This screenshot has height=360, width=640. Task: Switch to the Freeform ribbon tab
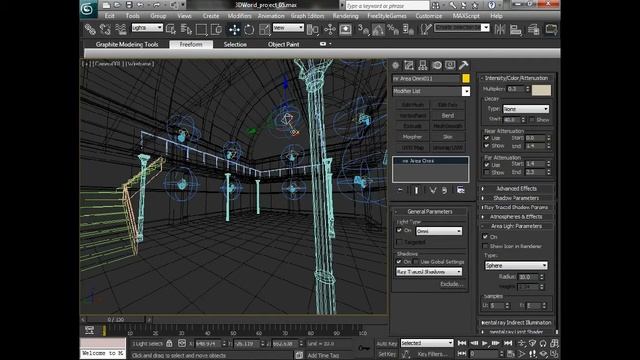191,44
